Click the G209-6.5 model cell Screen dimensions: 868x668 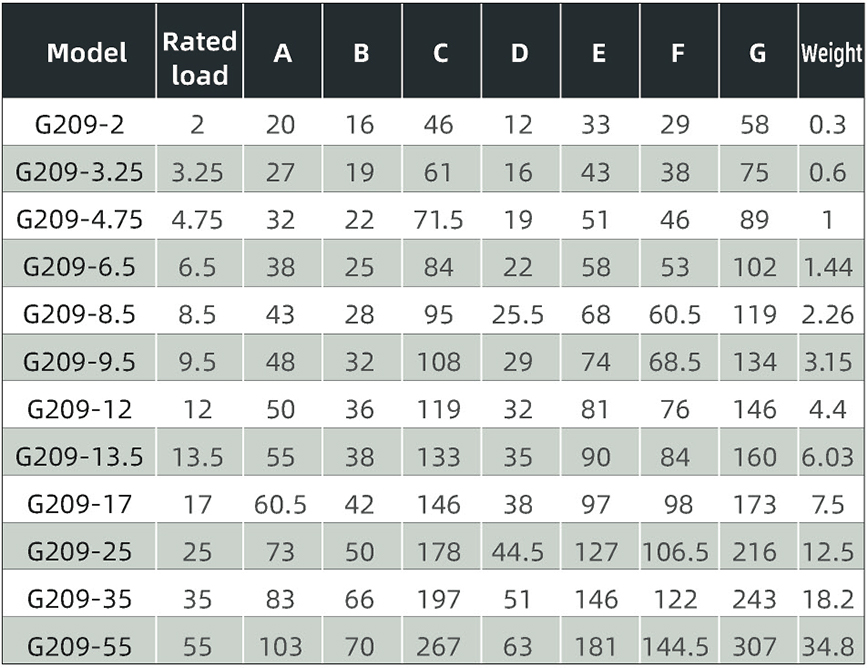(79, 267)
